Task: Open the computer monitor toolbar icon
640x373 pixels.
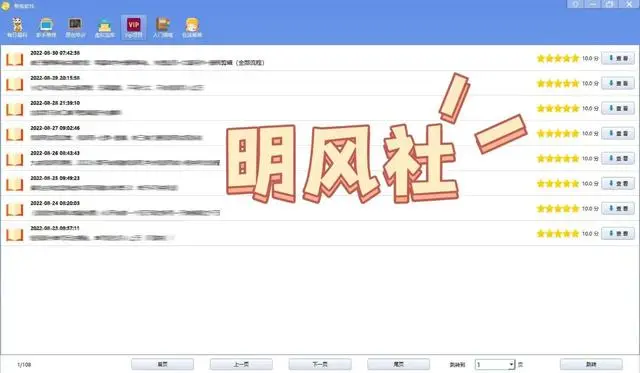Action: tap(46, 27)
